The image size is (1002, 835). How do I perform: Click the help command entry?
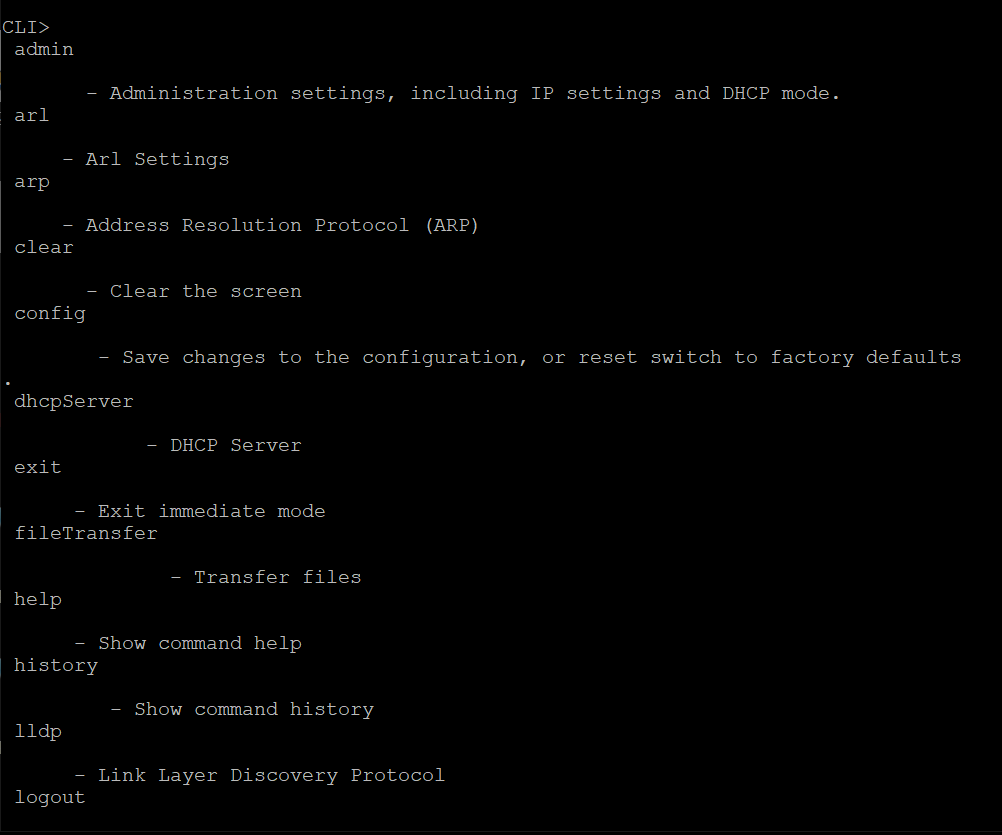click(38, 600)
